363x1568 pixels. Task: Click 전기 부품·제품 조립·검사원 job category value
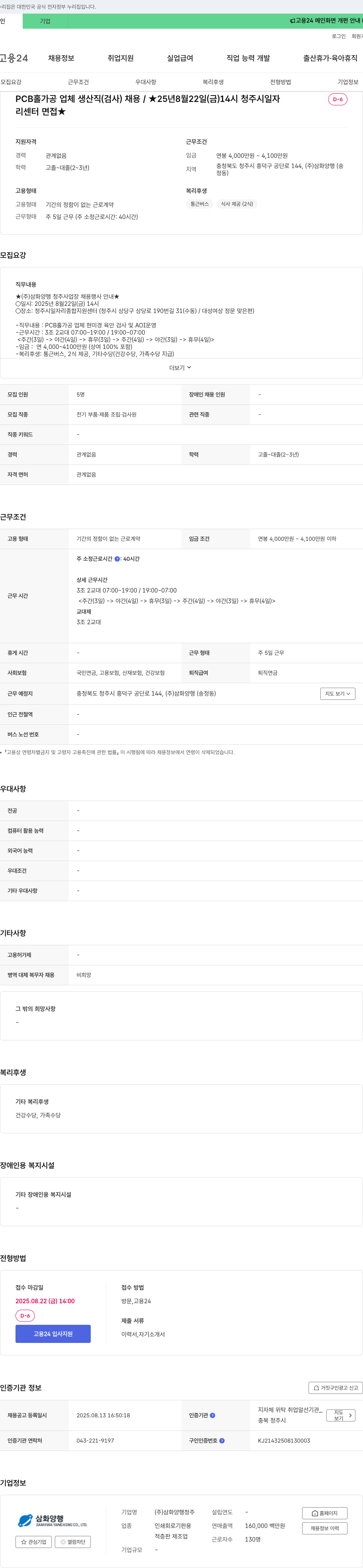pos(107,415)
